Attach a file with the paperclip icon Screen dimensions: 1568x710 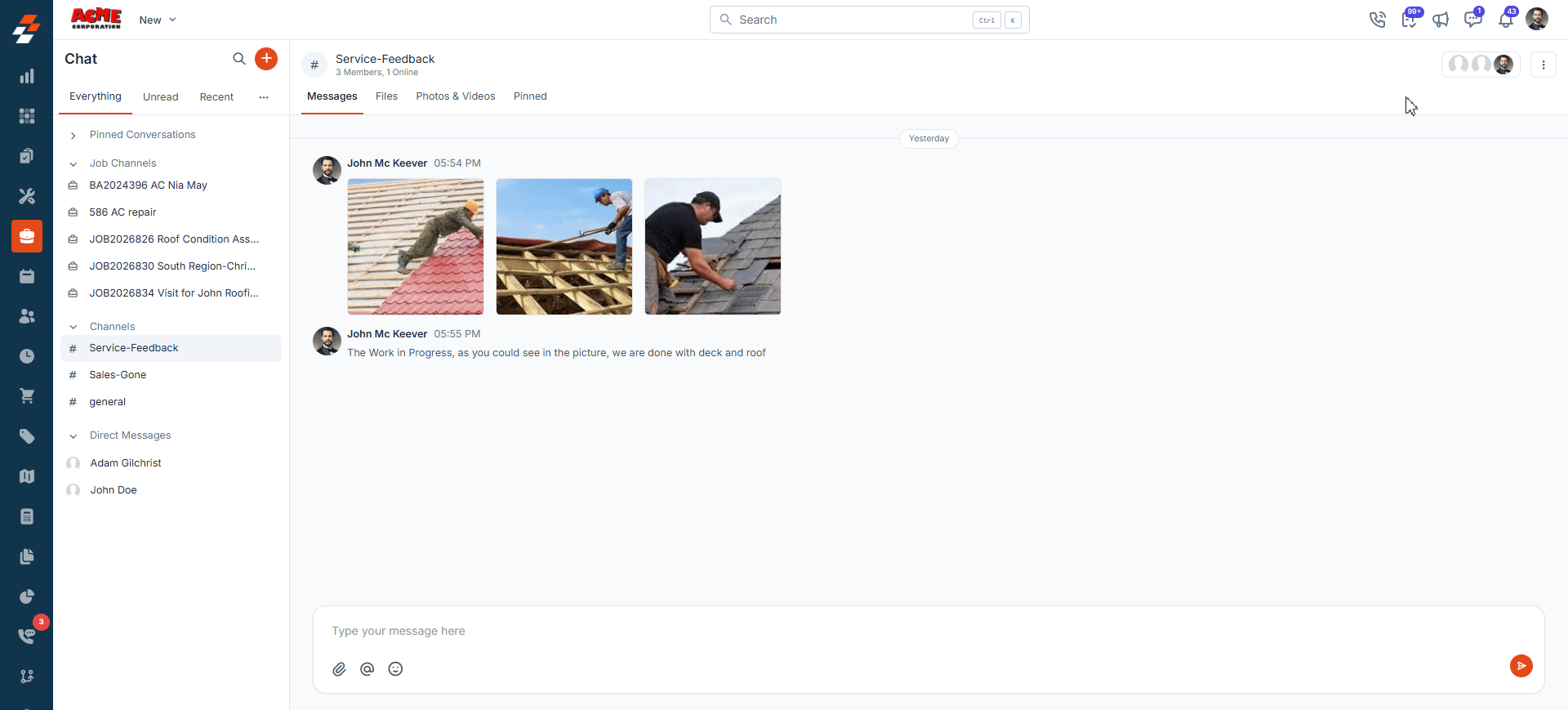coord(339,669)
